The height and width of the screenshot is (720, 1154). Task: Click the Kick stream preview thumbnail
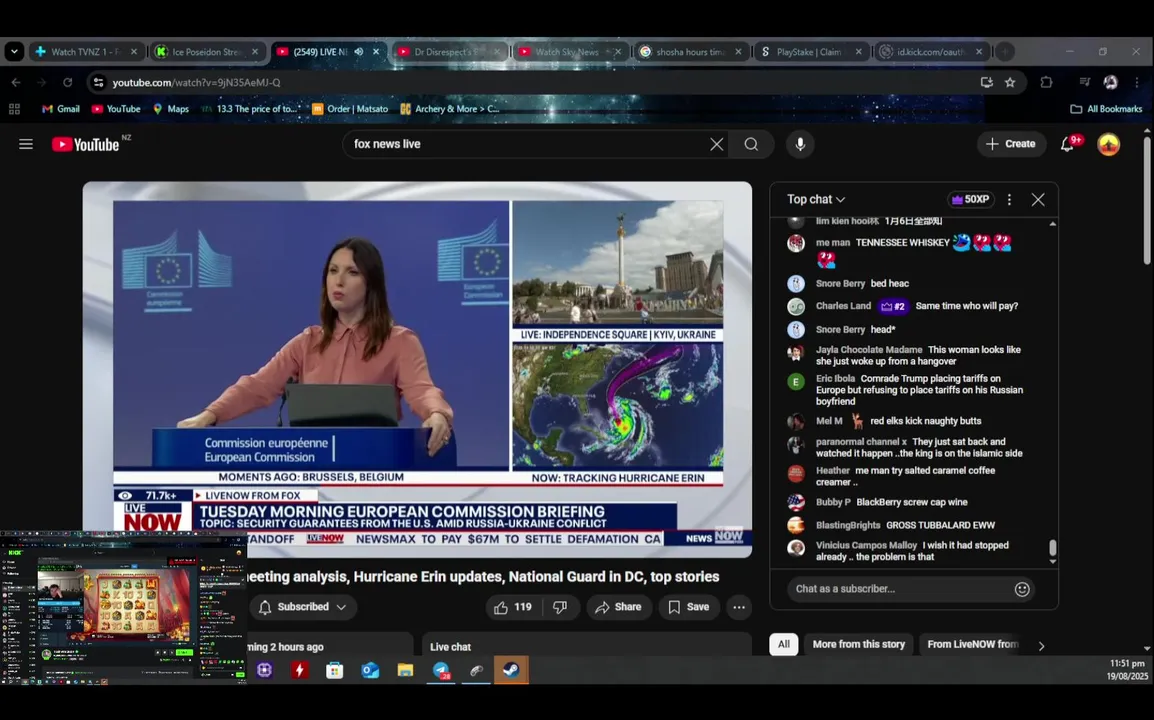point(123,607)
